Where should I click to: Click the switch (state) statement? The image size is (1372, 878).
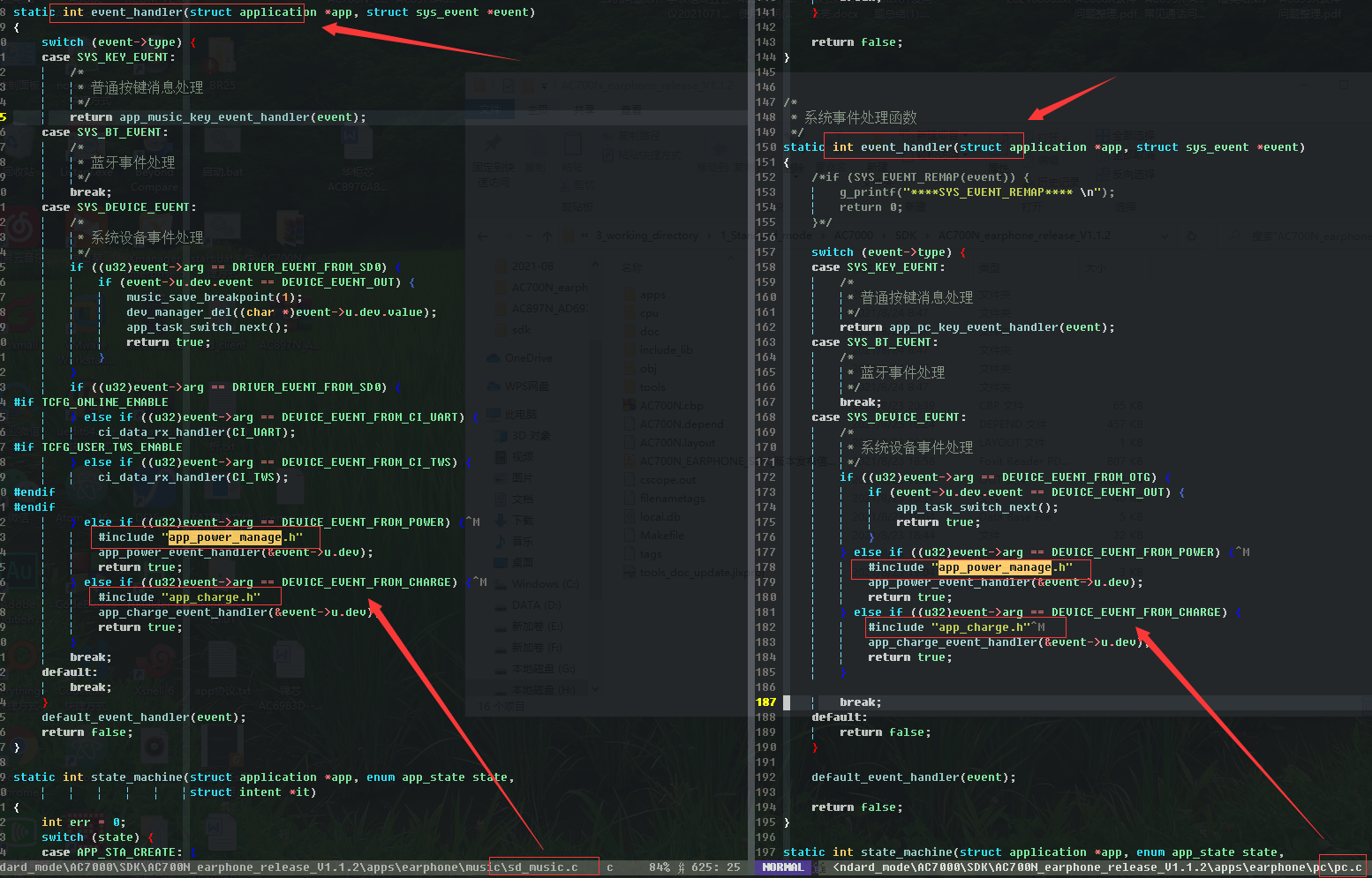pyautogui.click(x=98, y=837)
